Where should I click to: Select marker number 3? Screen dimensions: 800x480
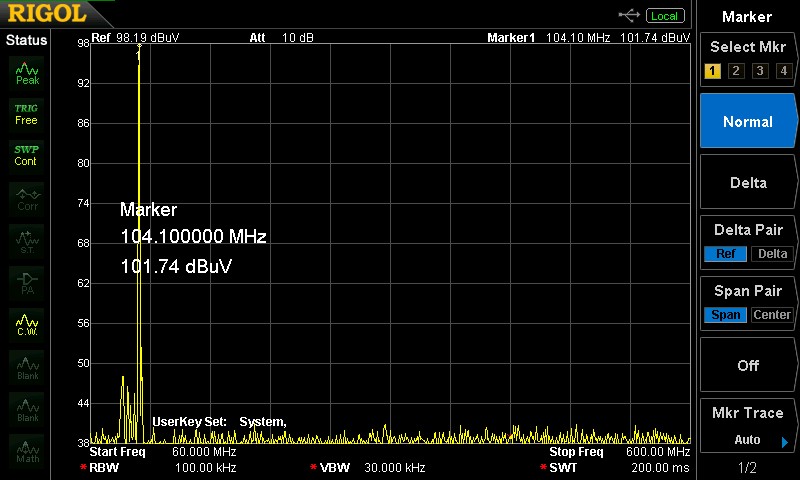coord(759,71)
